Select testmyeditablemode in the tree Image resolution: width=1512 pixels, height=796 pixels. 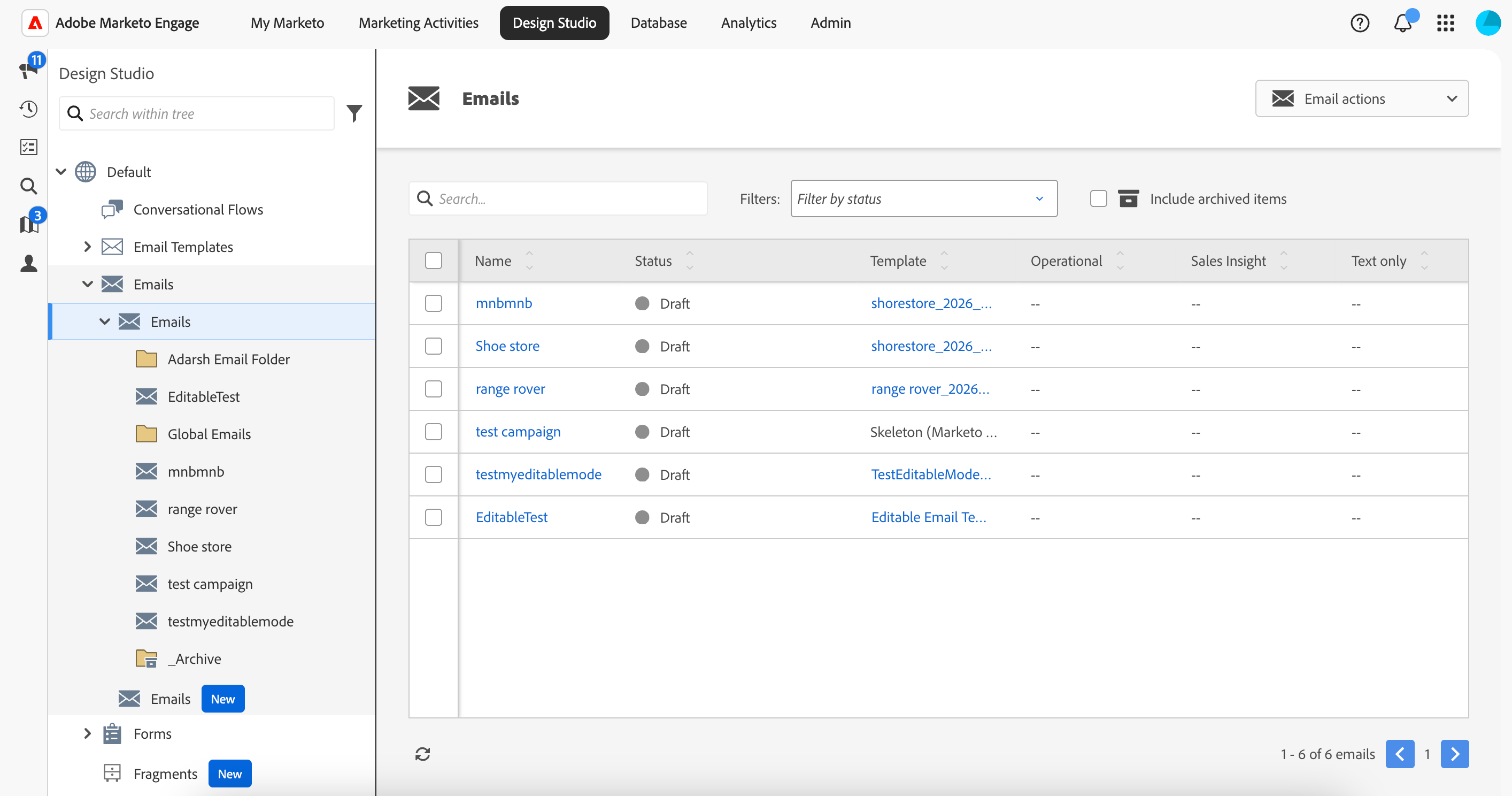pos(230,621)
